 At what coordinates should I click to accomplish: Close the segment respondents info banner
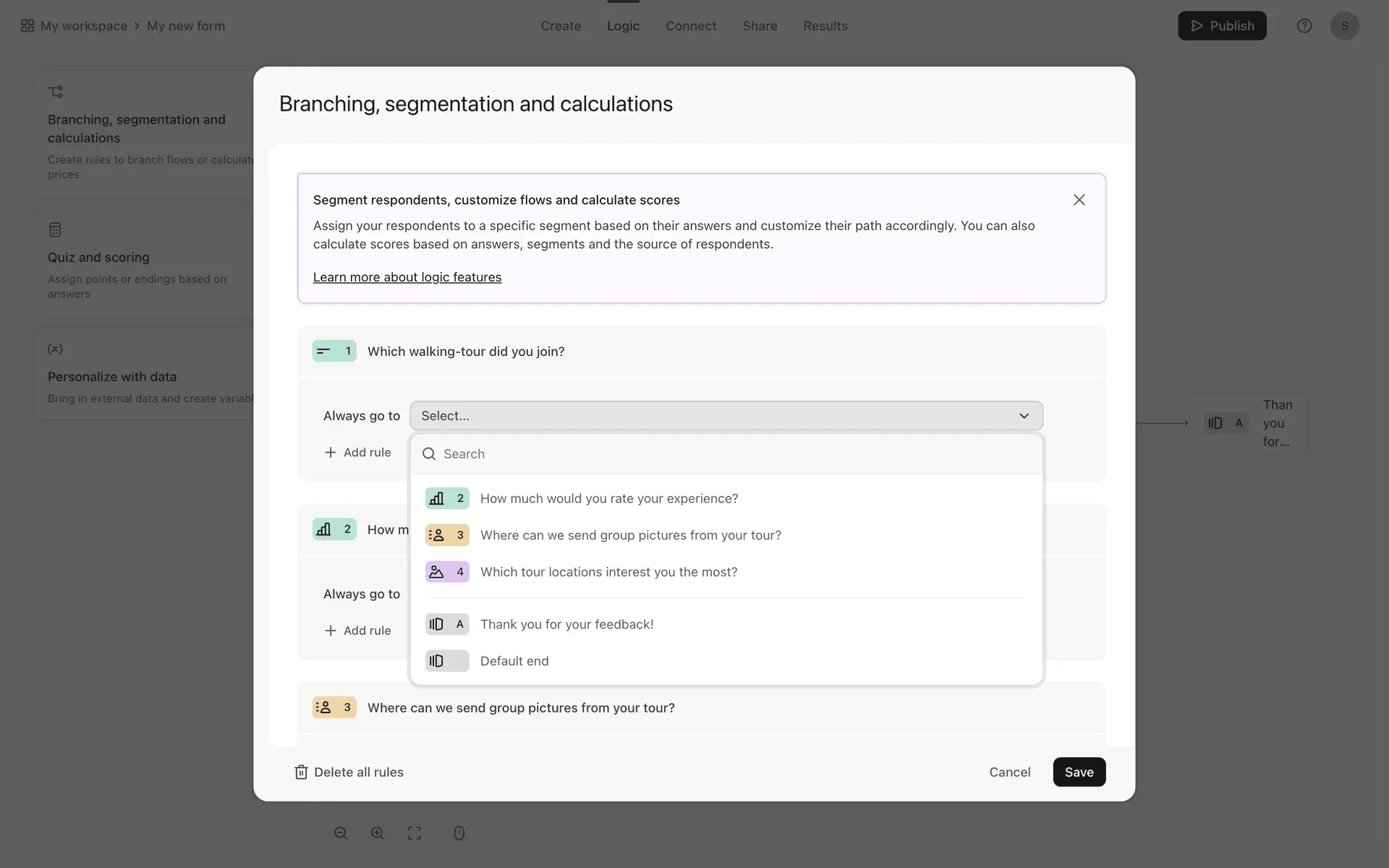(1079, 200)
